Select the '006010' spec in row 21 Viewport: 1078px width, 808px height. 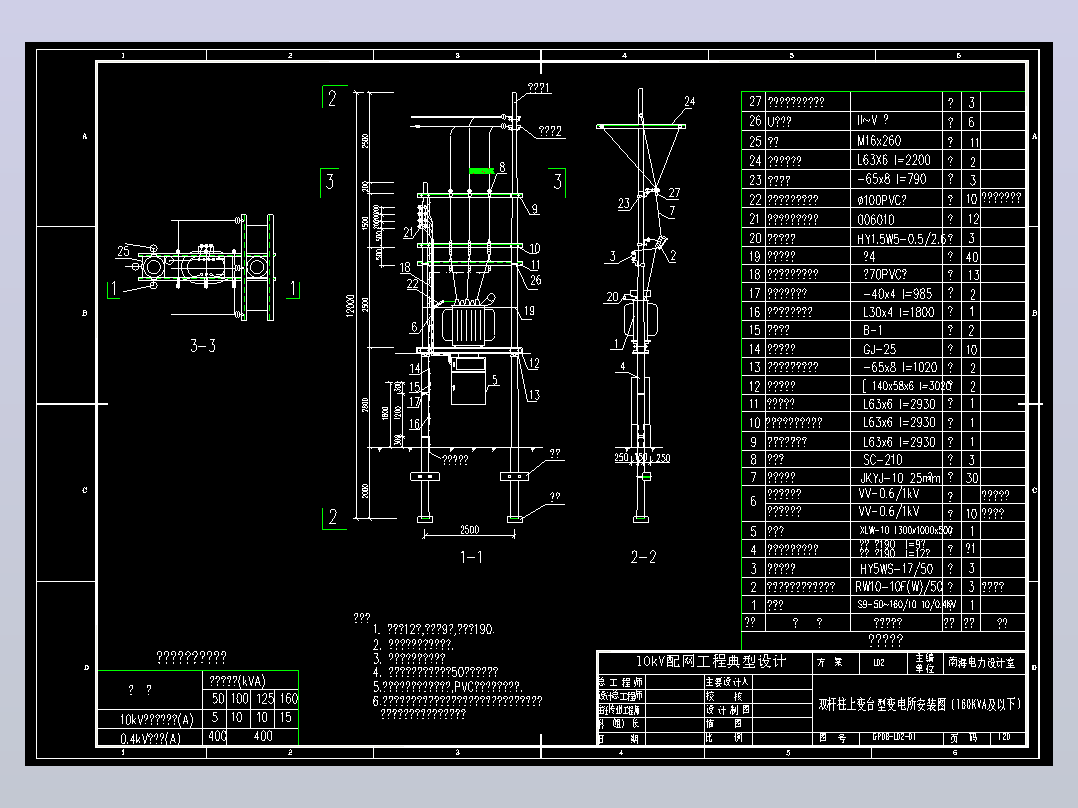(x=875, y=219)
